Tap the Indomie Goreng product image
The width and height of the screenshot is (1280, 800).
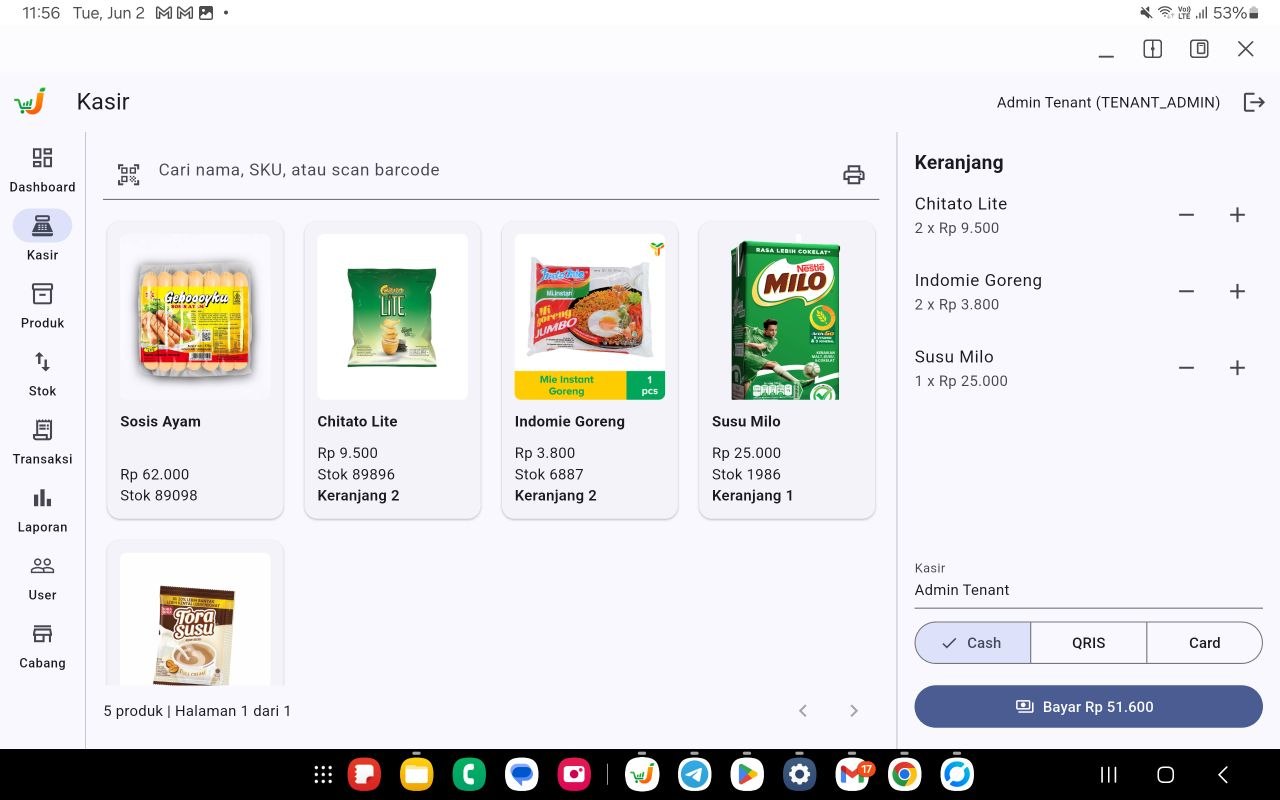pyautogui.click(x=589, y=317)
